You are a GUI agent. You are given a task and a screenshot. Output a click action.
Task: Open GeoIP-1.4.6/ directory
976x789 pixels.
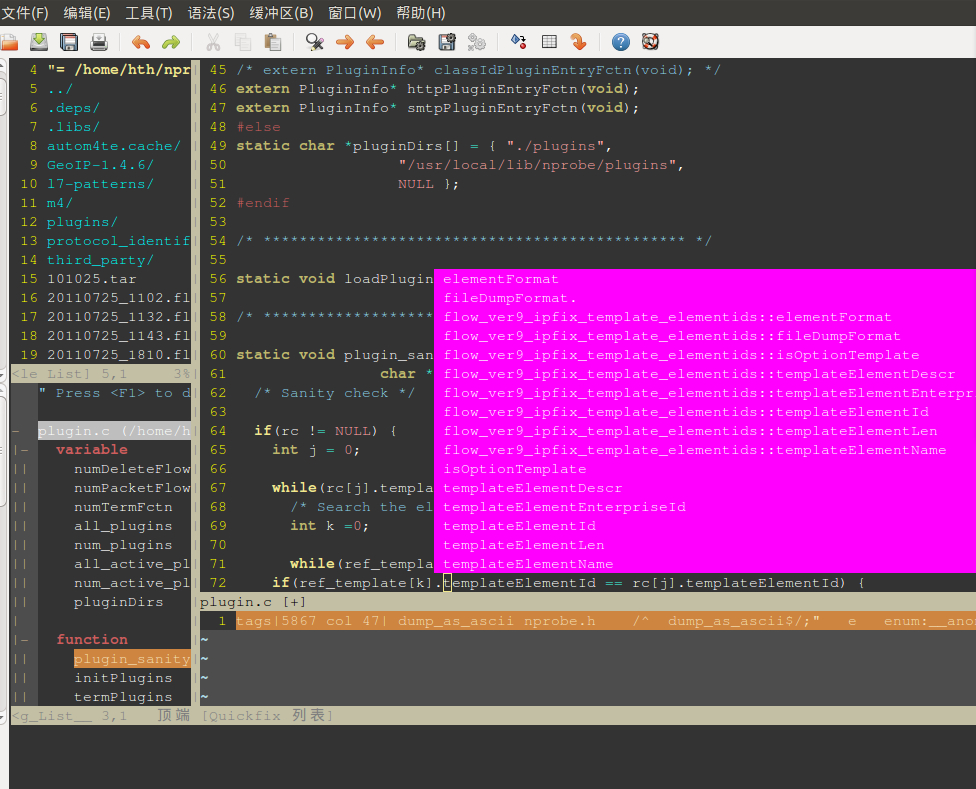pos(100,165)
